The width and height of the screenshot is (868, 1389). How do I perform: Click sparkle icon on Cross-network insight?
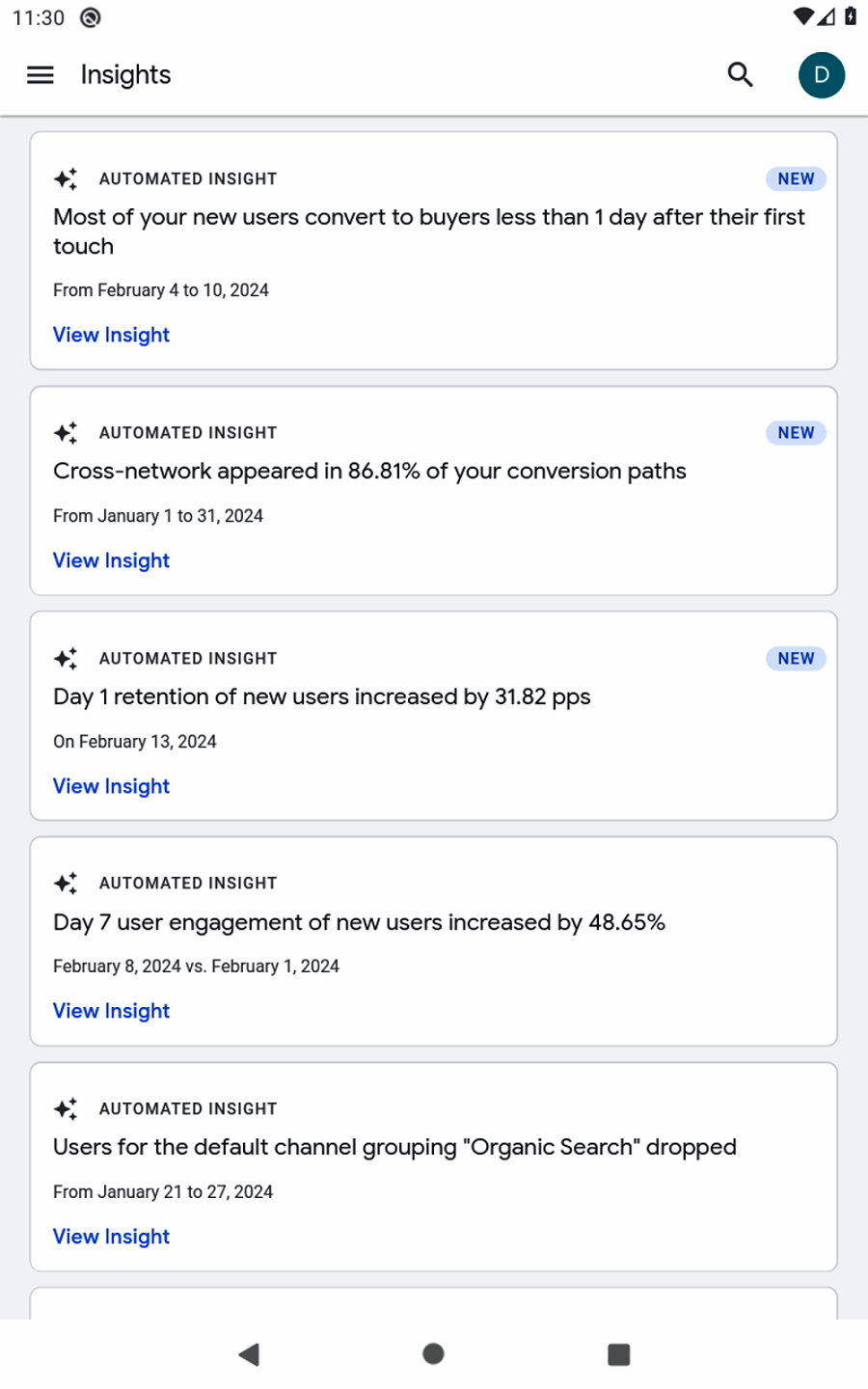pyautogui.click(x=66, y=433)
